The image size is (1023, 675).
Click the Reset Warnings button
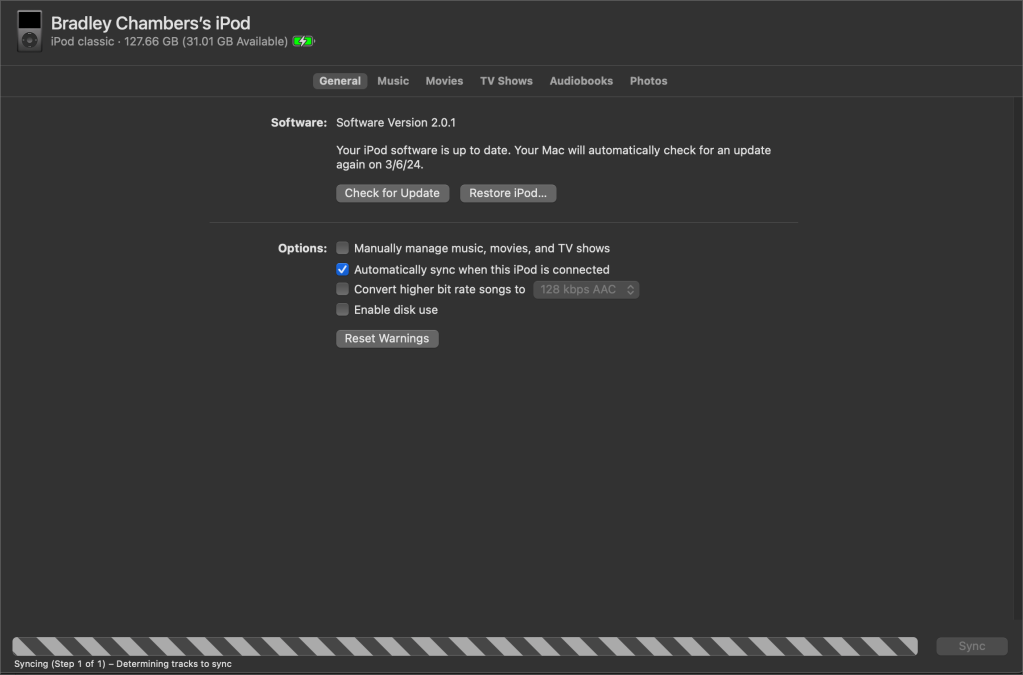coord(387,339)
